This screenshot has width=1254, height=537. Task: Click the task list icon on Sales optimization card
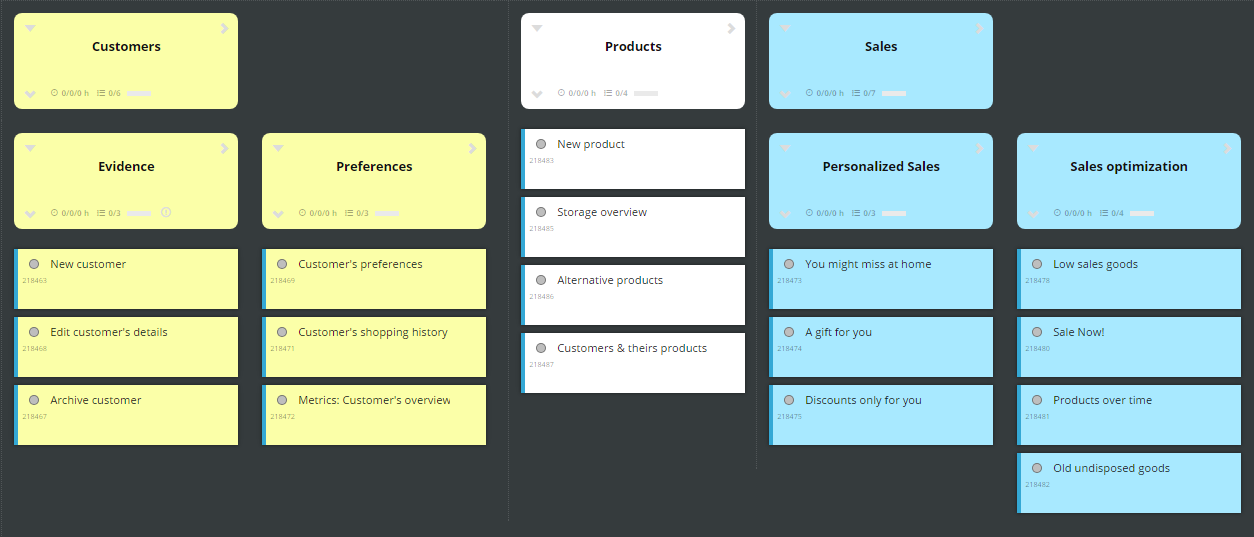point(1104,213)
